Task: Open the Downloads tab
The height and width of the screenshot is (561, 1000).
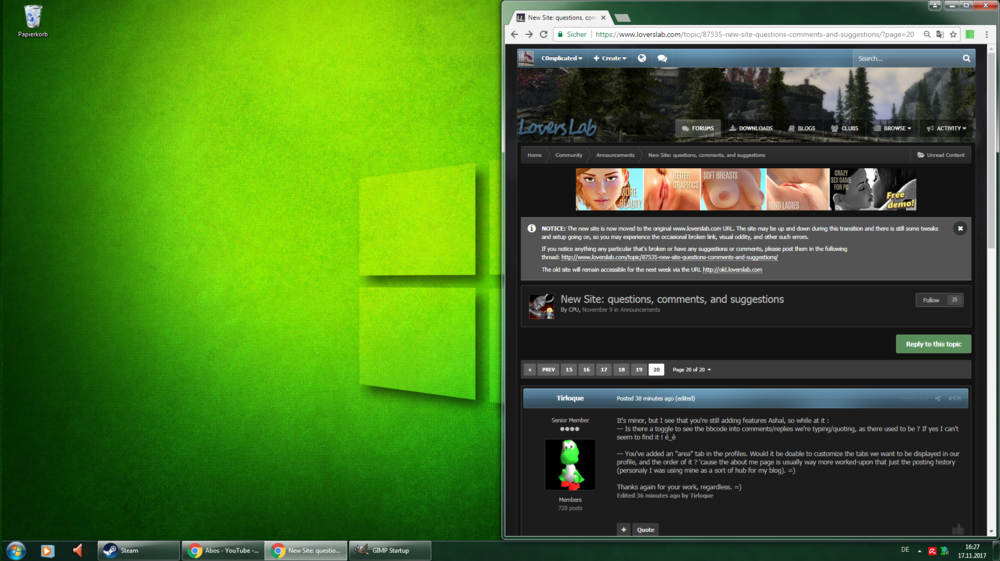Action: (x=751, y=128)
